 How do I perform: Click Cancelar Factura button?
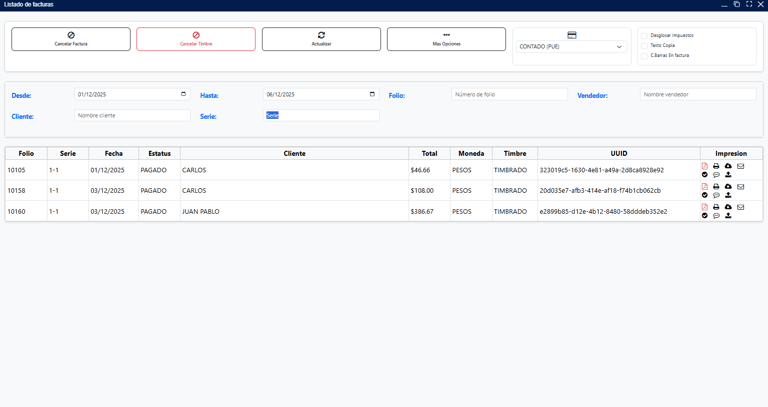pyautogui.click(x=71, y=39)
